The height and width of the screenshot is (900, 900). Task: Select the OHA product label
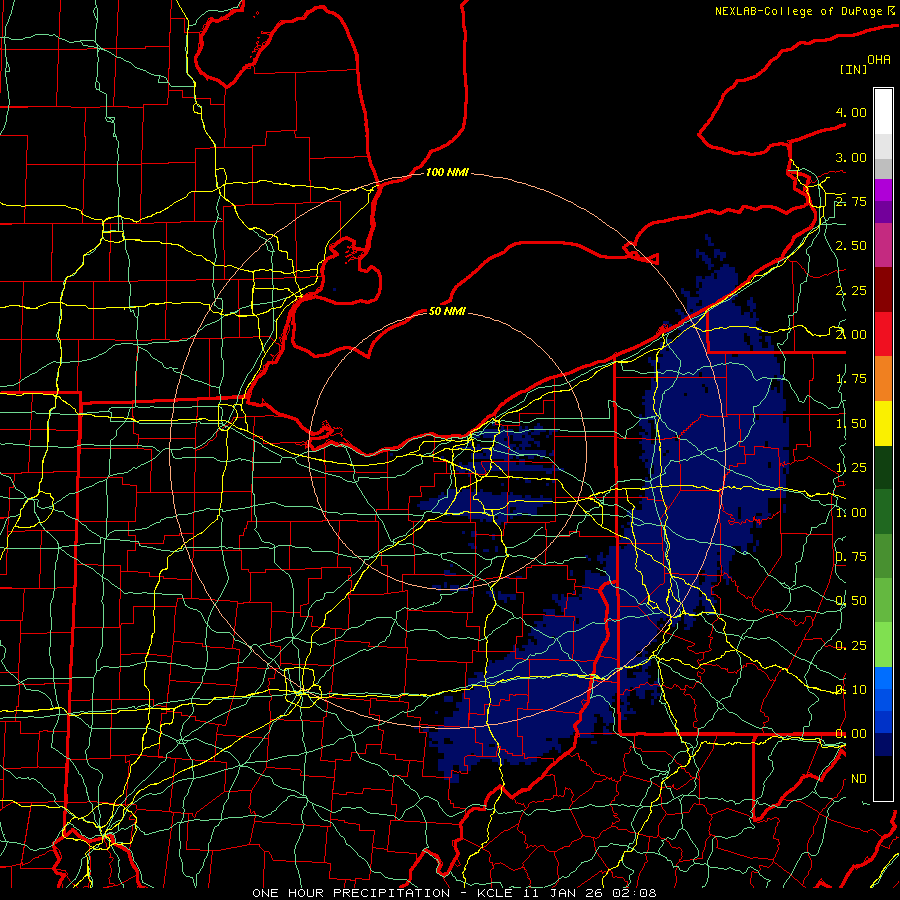coord(879,59)
